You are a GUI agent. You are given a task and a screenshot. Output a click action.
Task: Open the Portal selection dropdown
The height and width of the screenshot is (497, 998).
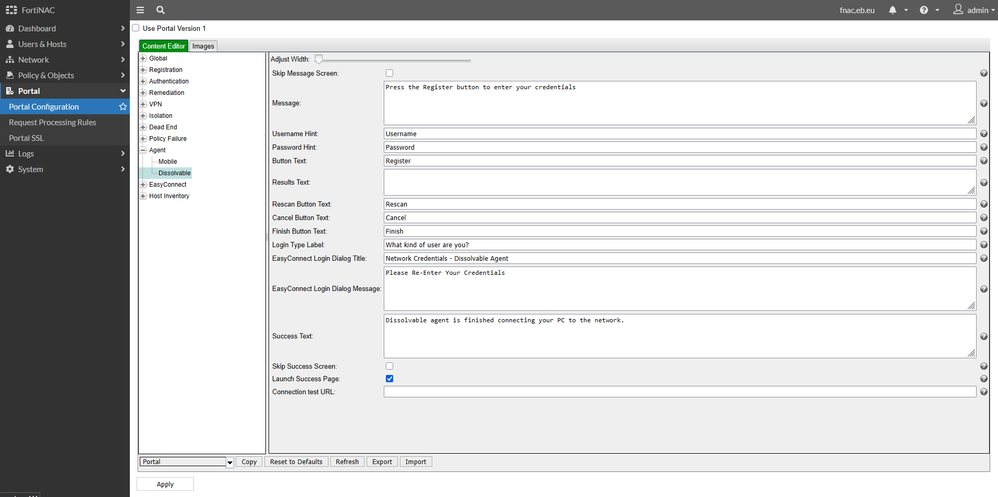[x=186, y=462]
